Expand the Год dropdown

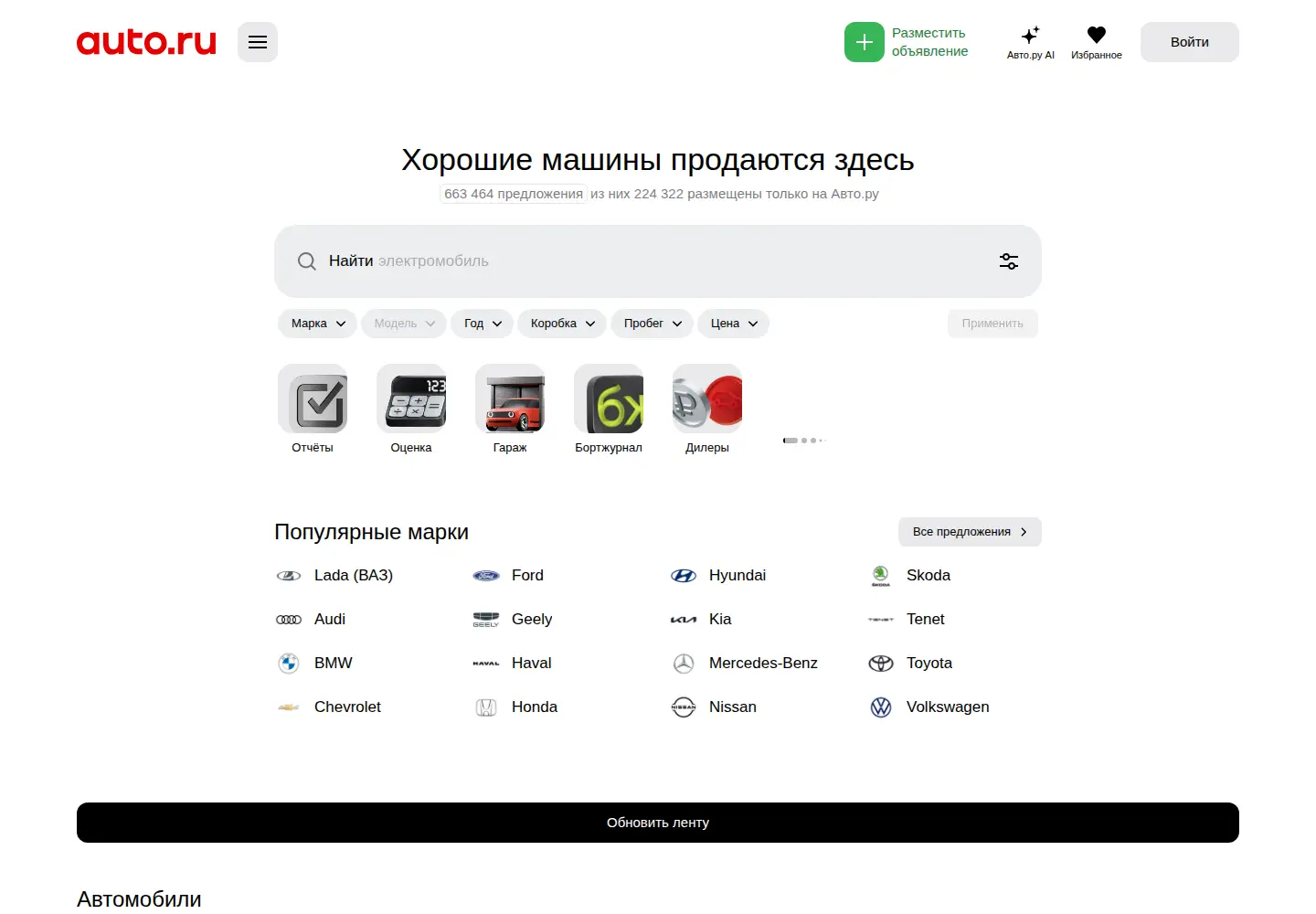[x=483, y=324]
